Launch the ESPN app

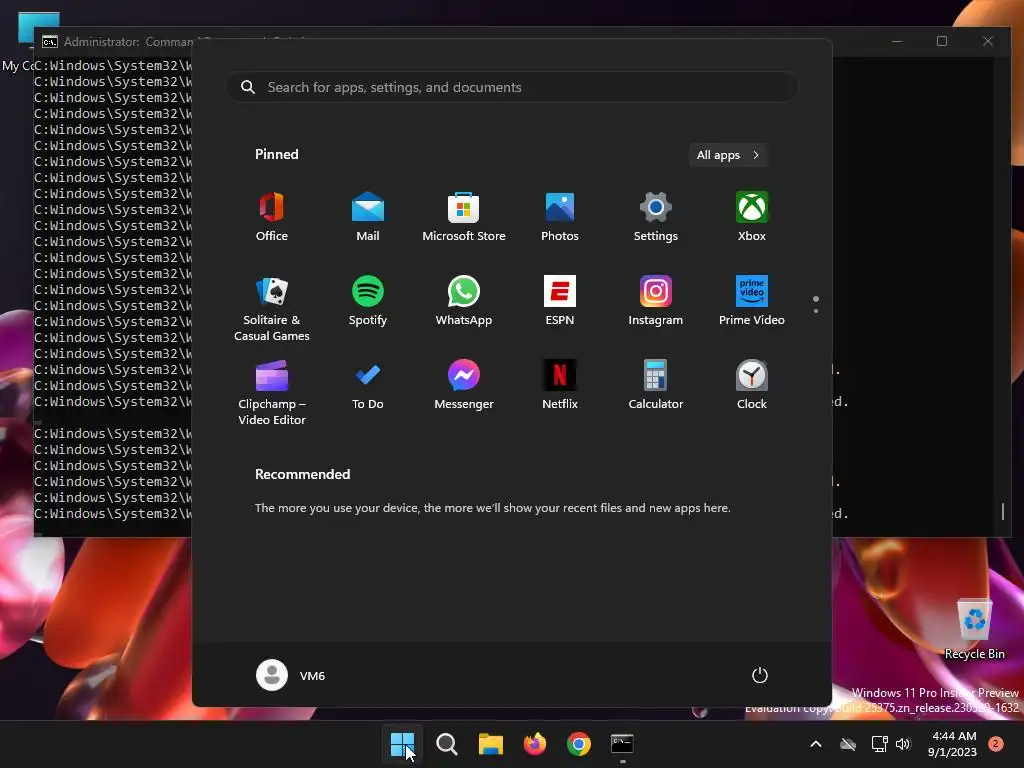(x=560, y=301)
